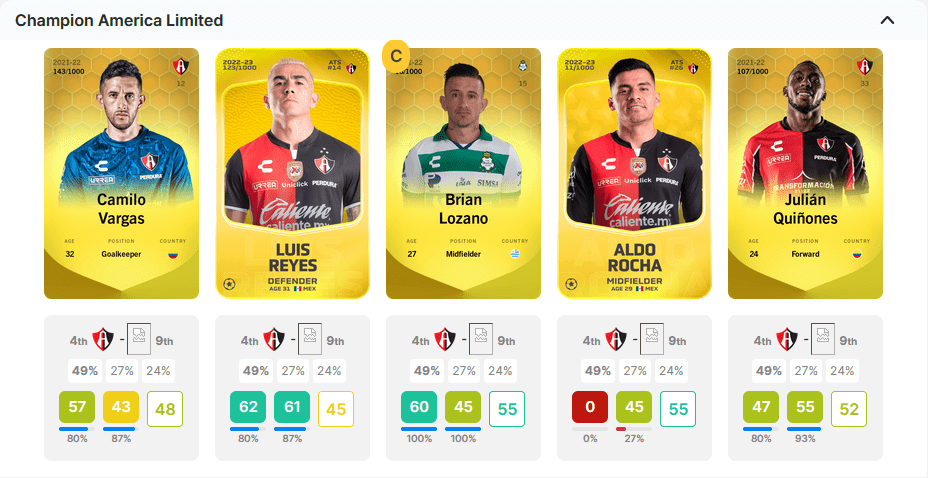Click the red 27% progress bar under Aldo Rocha
The width and height of the screenshot is (928, 478).
[x=634, y=429]
